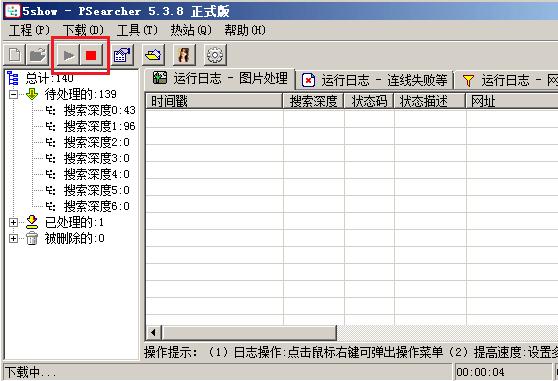Click the 00:00:04 elapsed time in status bar
The width and height of the screenshot is (558, 381).
[480, 372]
